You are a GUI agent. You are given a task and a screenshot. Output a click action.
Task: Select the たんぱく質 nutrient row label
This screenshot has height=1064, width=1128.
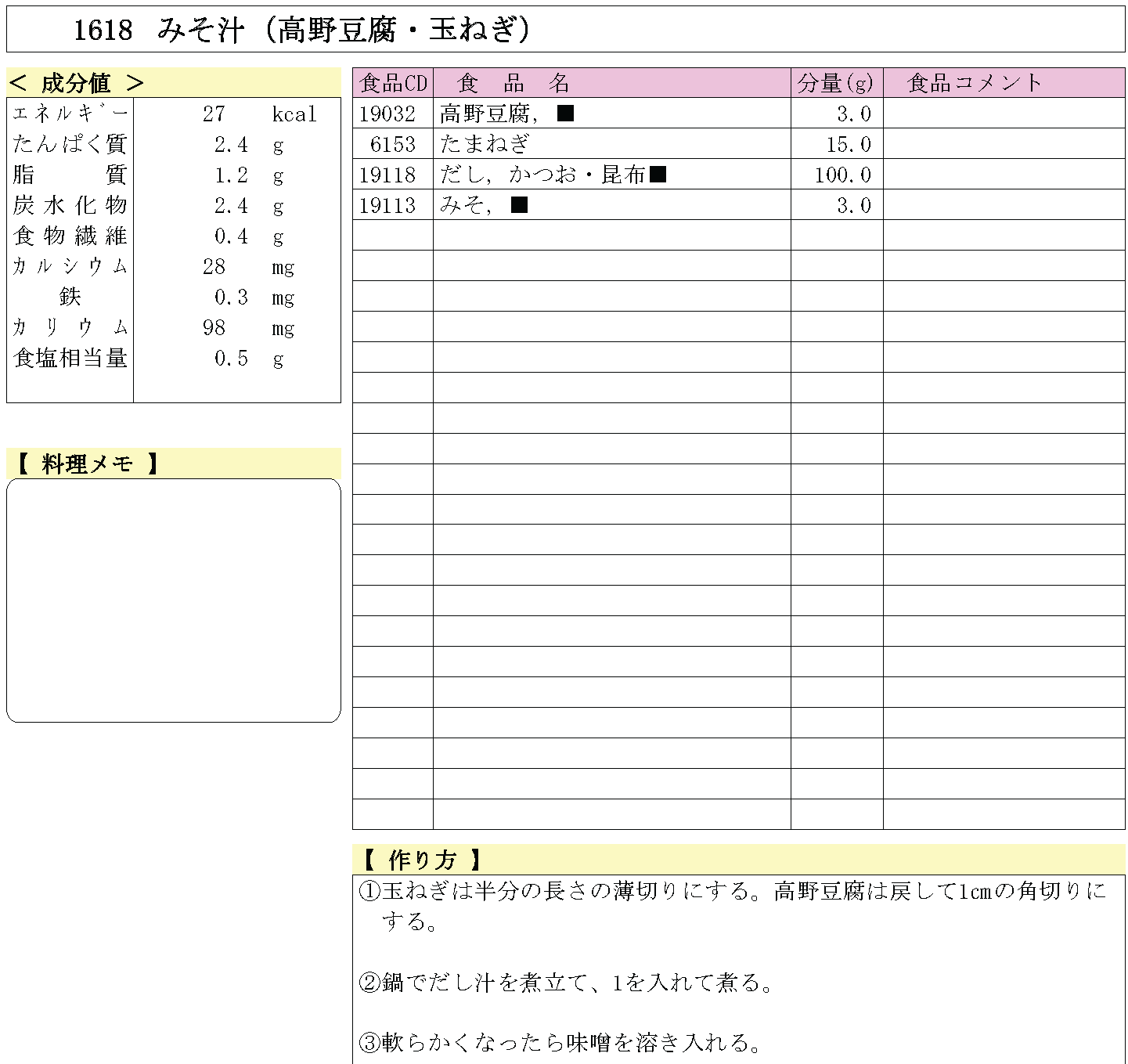[70, 144]
